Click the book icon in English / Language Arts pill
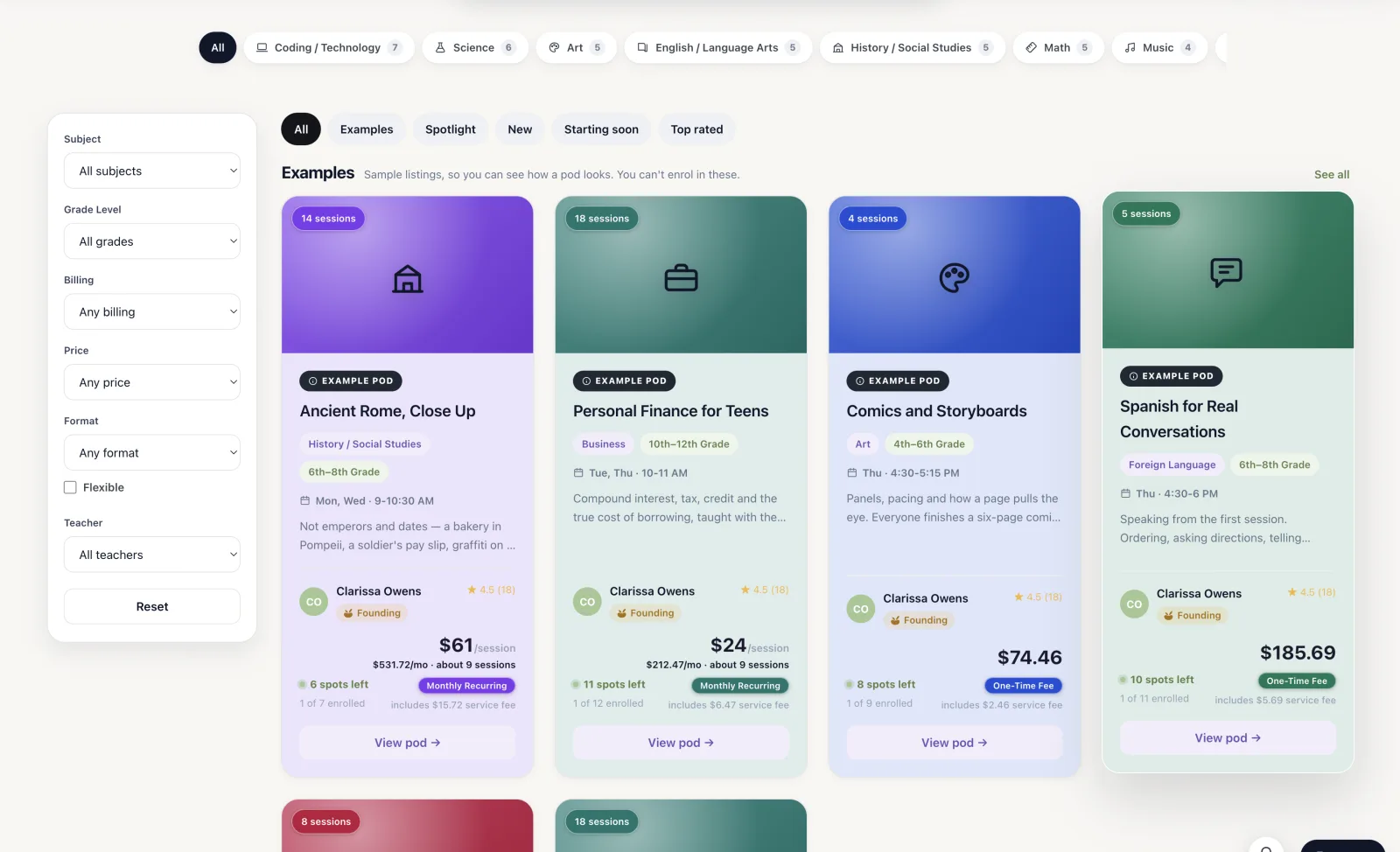Image resolution: width=1400 pixels, height=852 pixels. (642, 47)
